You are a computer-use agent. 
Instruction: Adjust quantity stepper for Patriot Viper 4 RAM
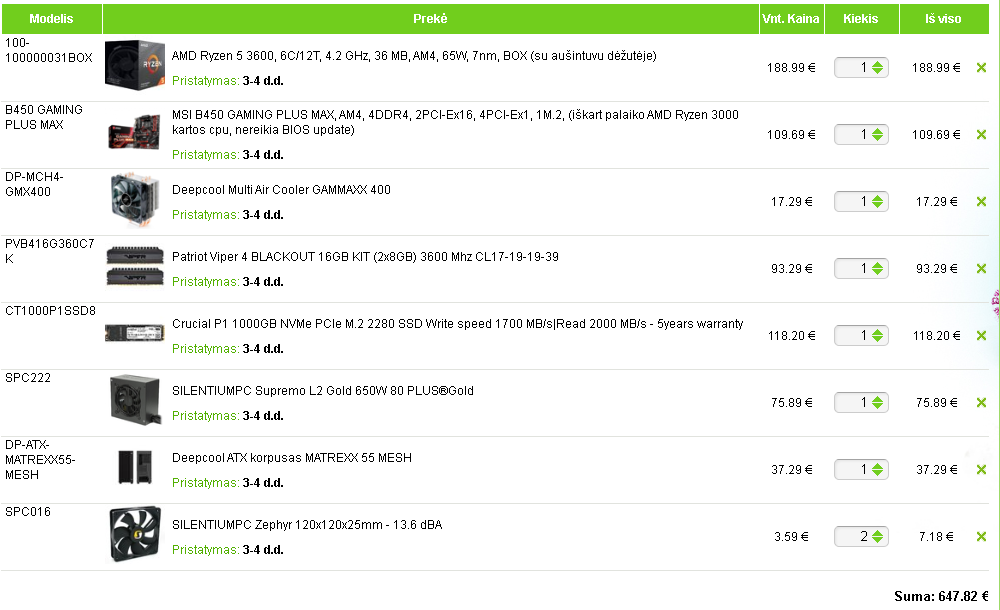click(878, 269)
